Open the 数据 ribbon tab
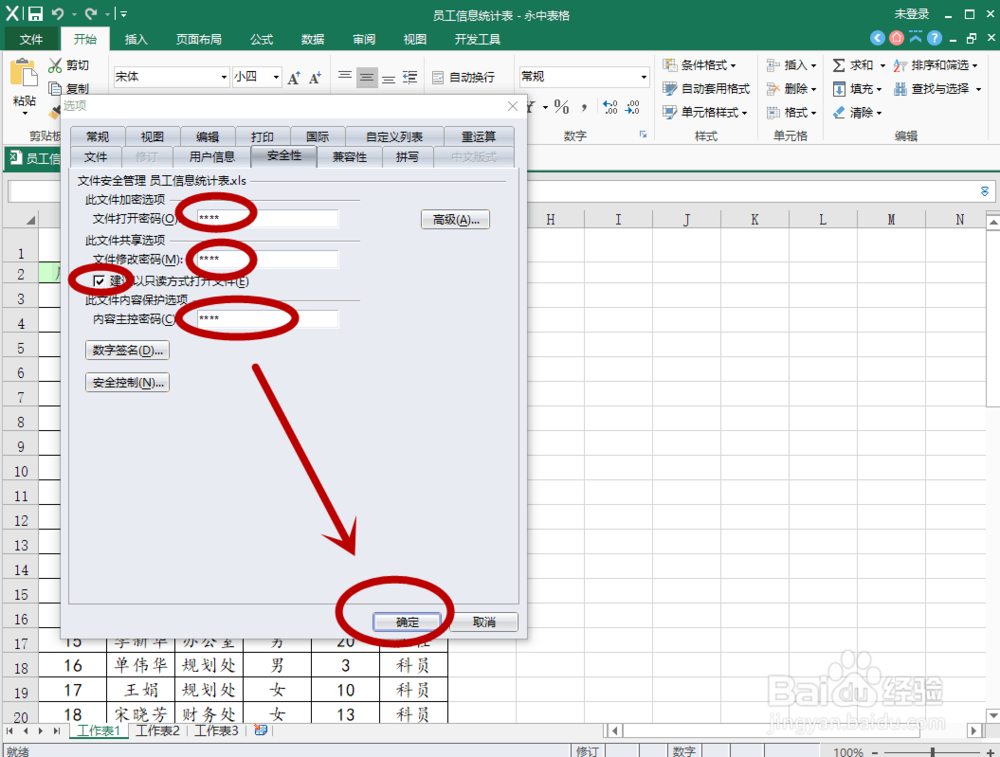1000x757 pixels. click(x=312, y=39)
